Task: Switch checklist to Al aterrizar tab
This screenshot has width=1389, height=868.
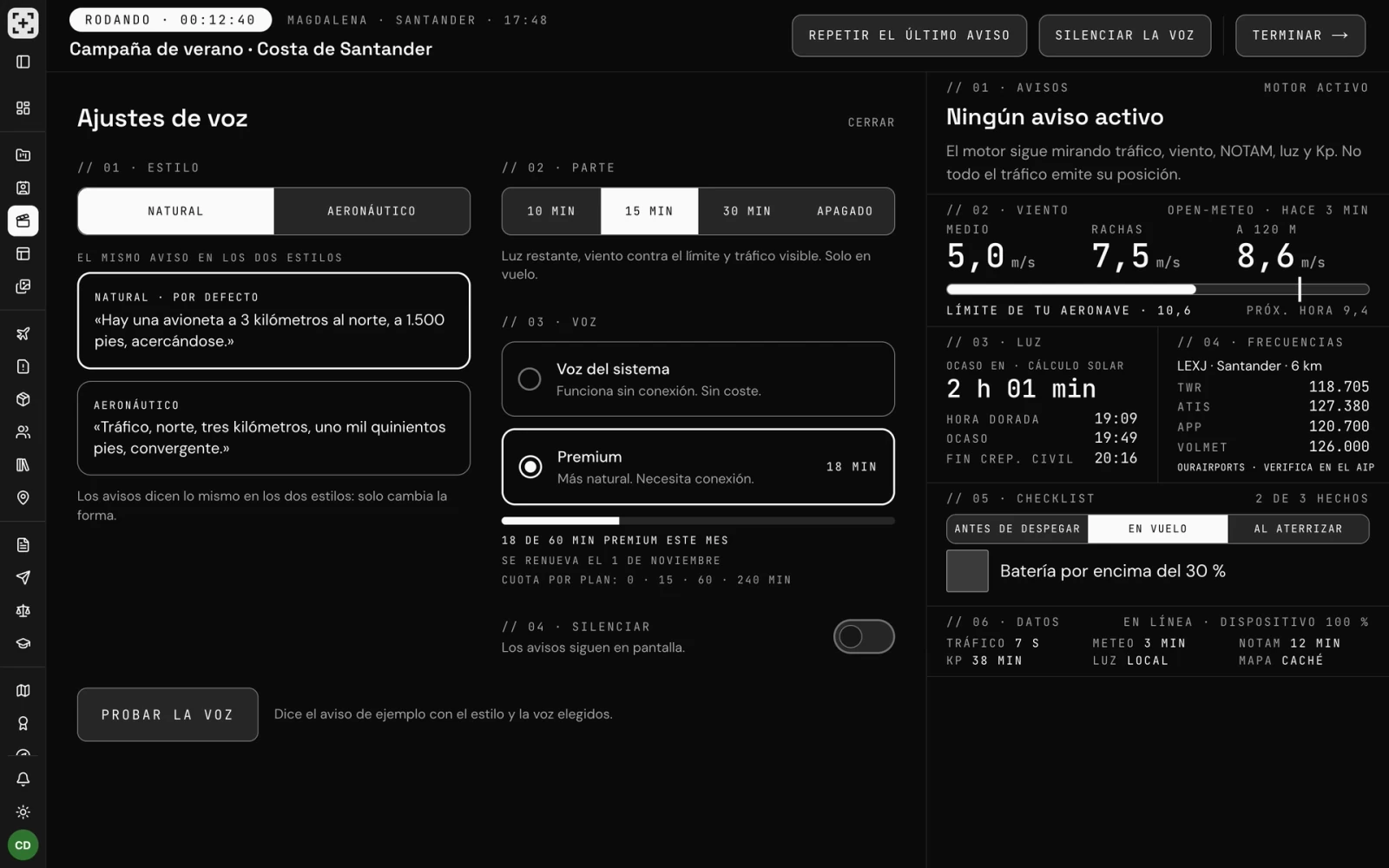Action: [x=1298, y=529]
